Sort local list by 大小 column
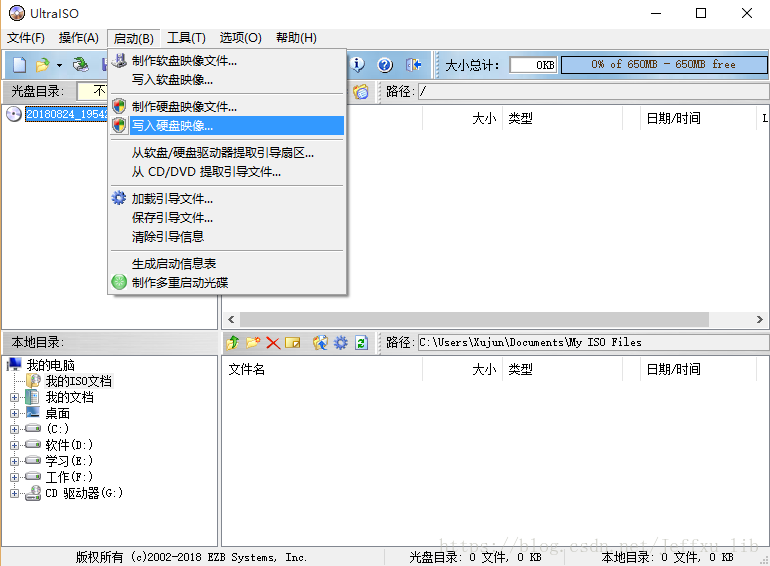 (462, 369)
